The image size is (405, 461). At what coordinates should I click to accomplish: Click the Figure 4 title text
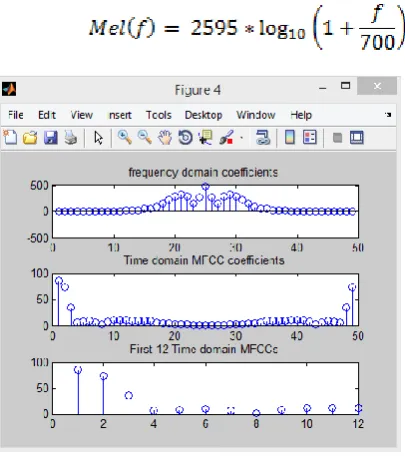coord(198,90)
